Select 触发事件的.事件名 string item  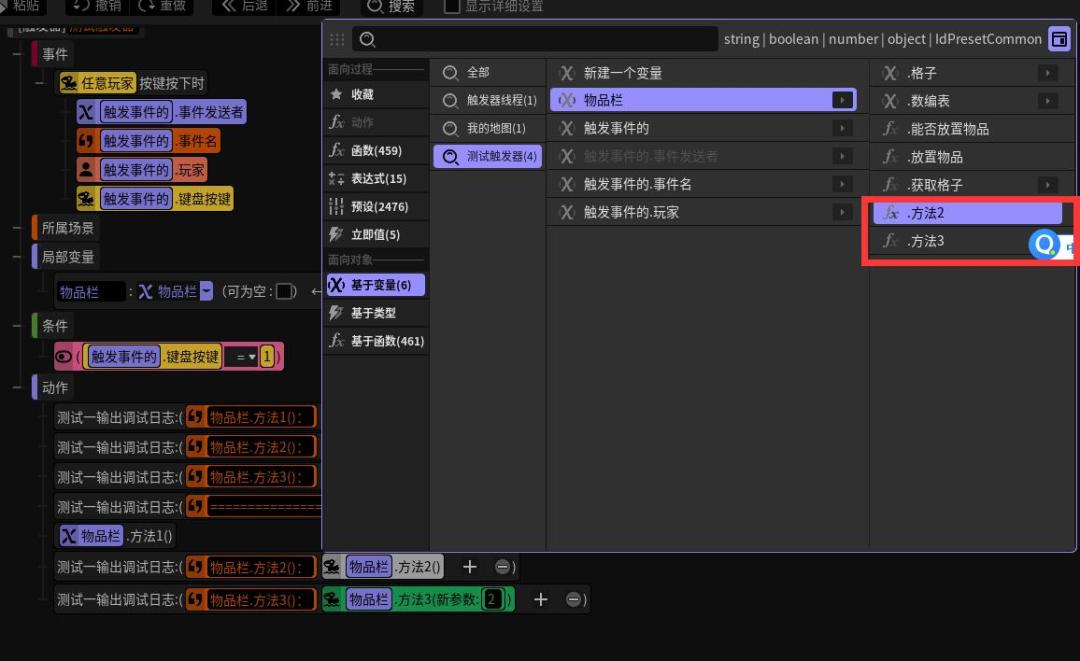(x=149, y=141)
